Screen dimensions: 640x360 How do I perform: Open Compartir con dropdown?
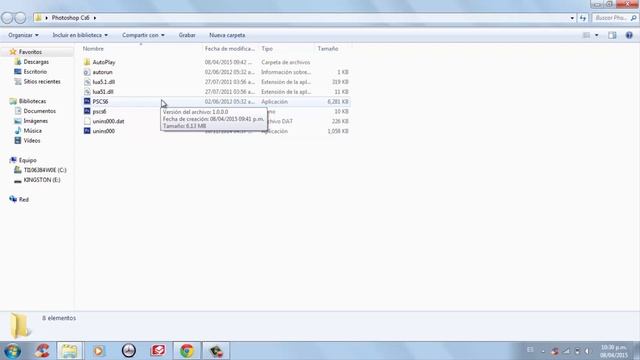(143, 36)
